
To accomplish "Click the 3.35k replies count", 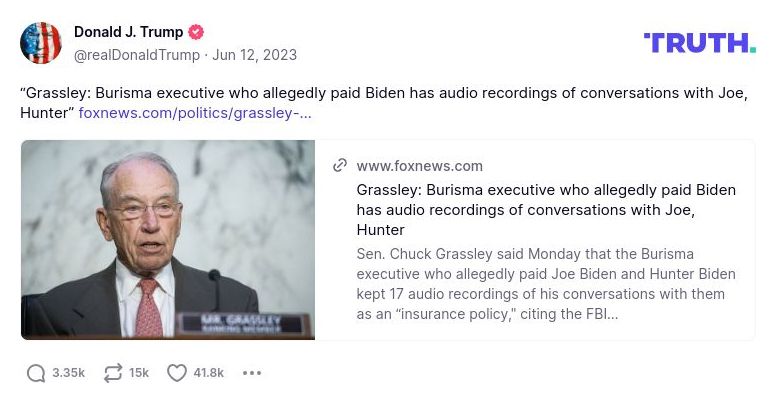I will coord(68,373).
